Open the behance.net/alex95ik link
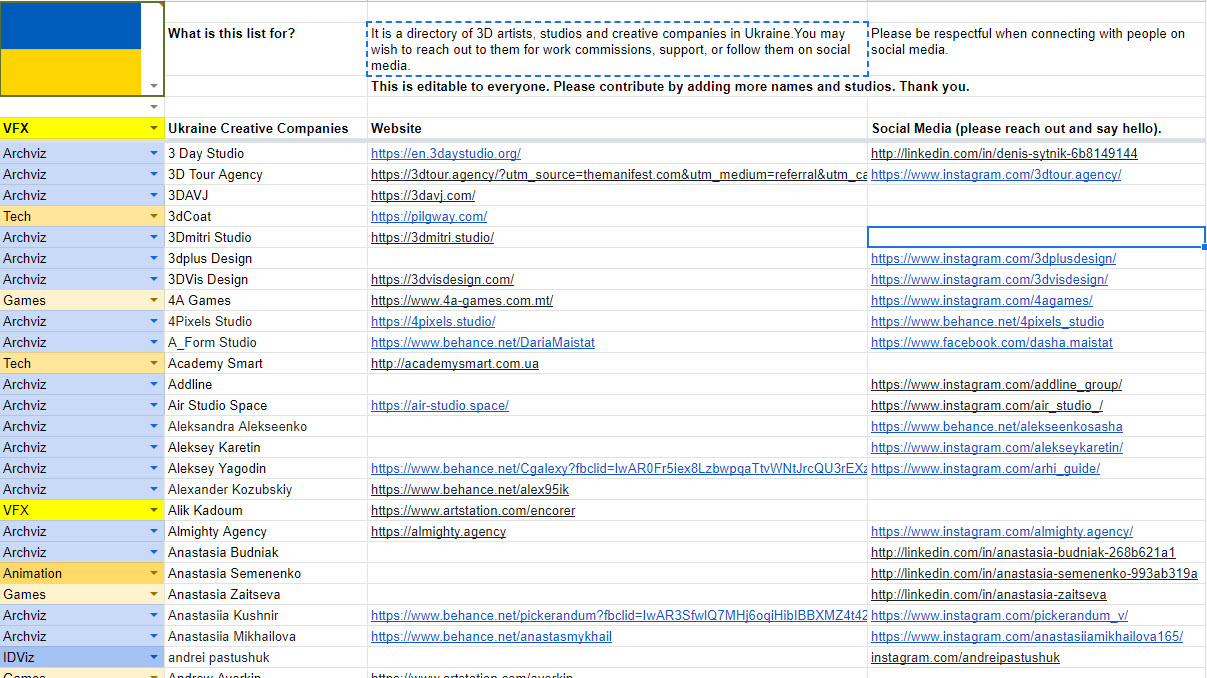This screenshot has width=1207, height=678. click(470, 490)
